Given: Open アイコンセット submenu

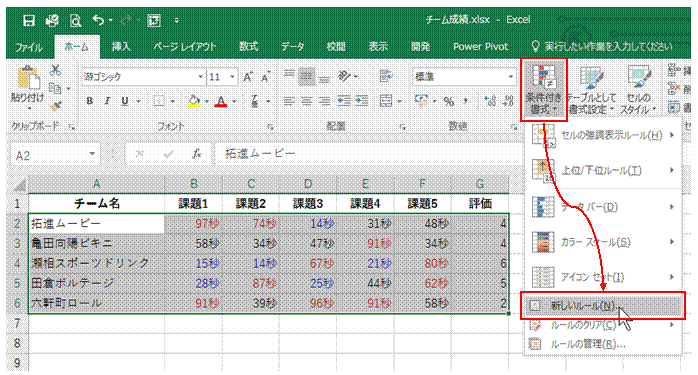Looking at the screenshot, I should click(603, 277).
